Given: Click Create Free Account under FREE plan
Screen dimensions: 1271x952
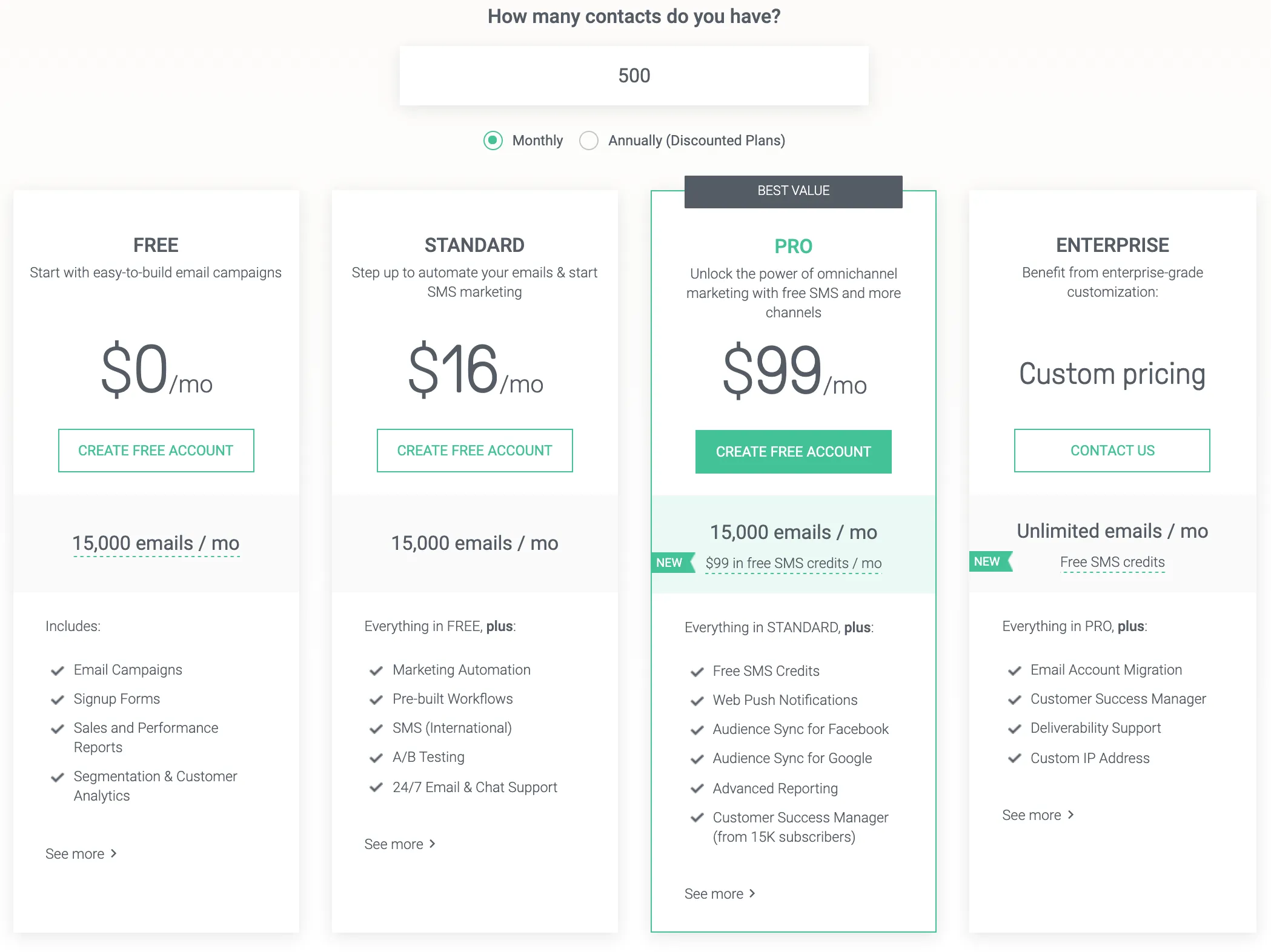Looking at the screenshot, I should tap(156, 451).
